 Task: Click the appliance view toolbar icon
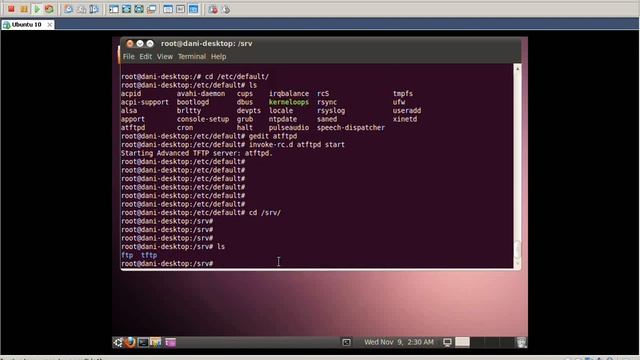coord(180,9)
